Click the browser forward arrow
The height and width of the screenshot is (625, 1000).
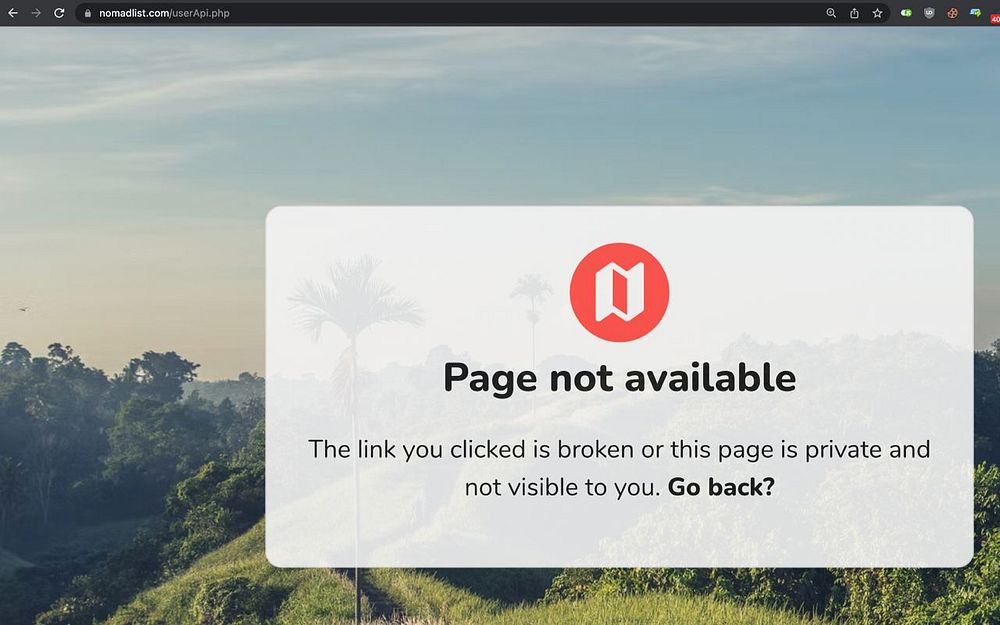point(36,13)
